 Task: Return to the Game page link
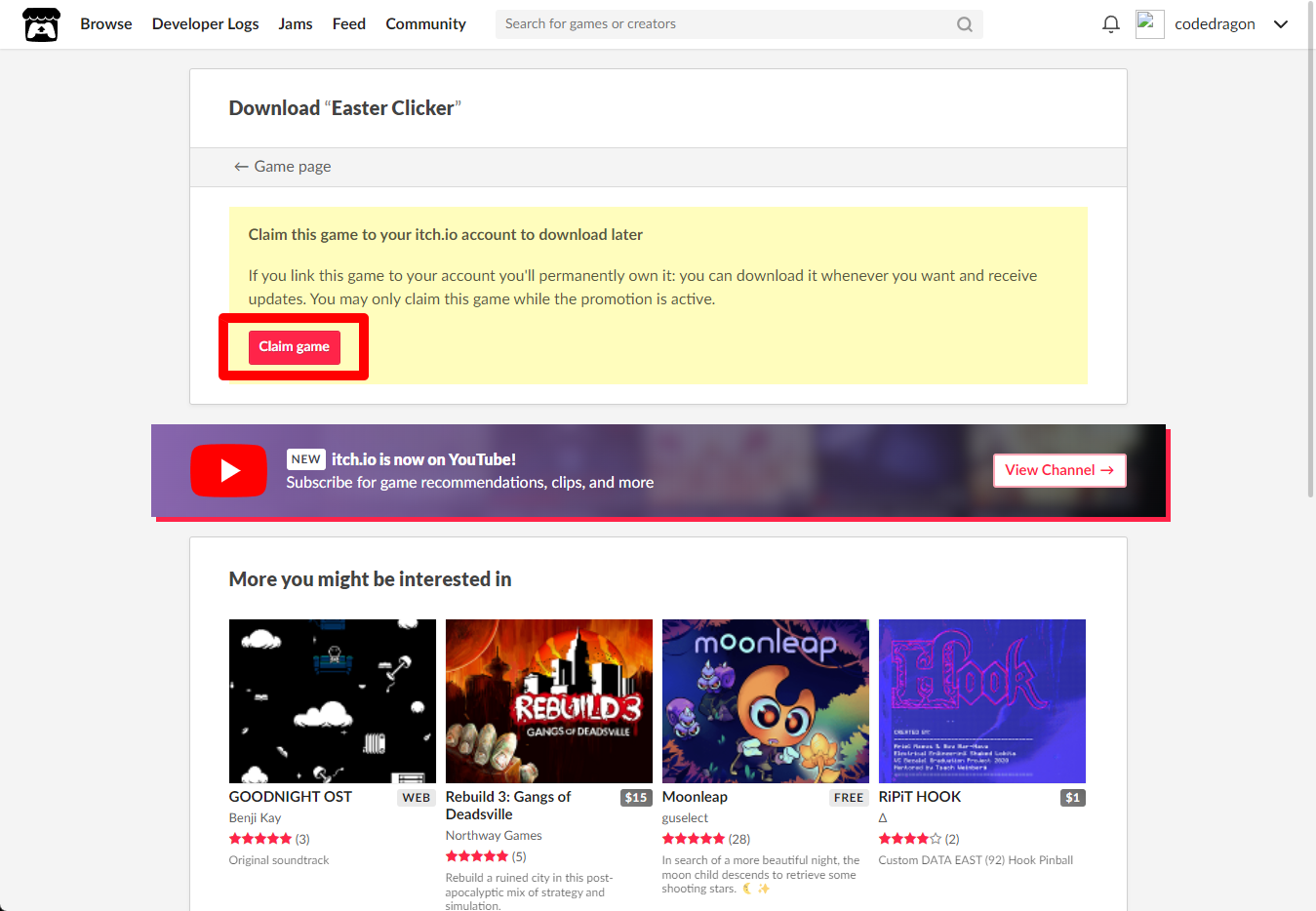pyautogui.click(x=282, y=167)
